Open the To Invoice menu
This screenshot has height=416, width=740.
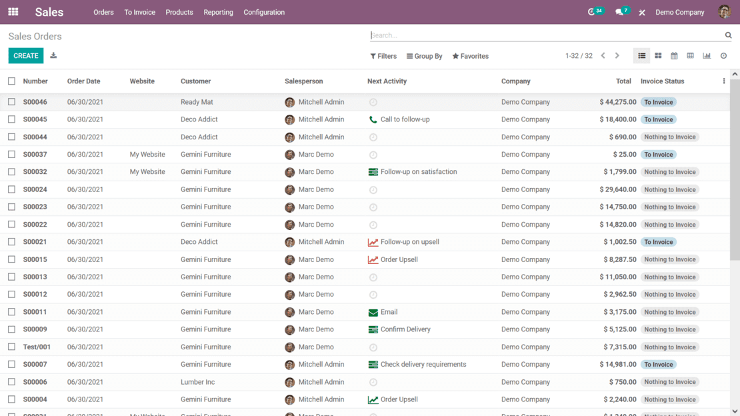(140, 12)
